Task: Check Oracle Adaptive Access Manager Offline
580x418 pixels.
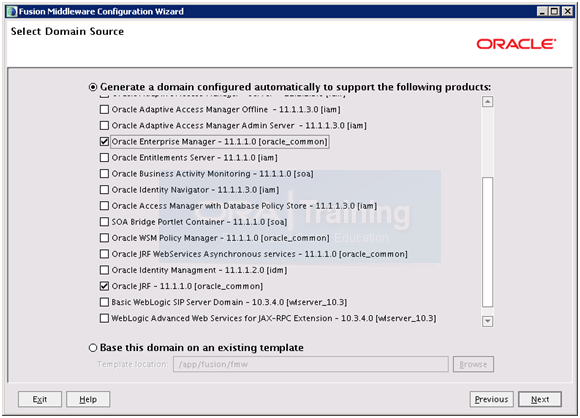Action: click(x=104, y=109)
